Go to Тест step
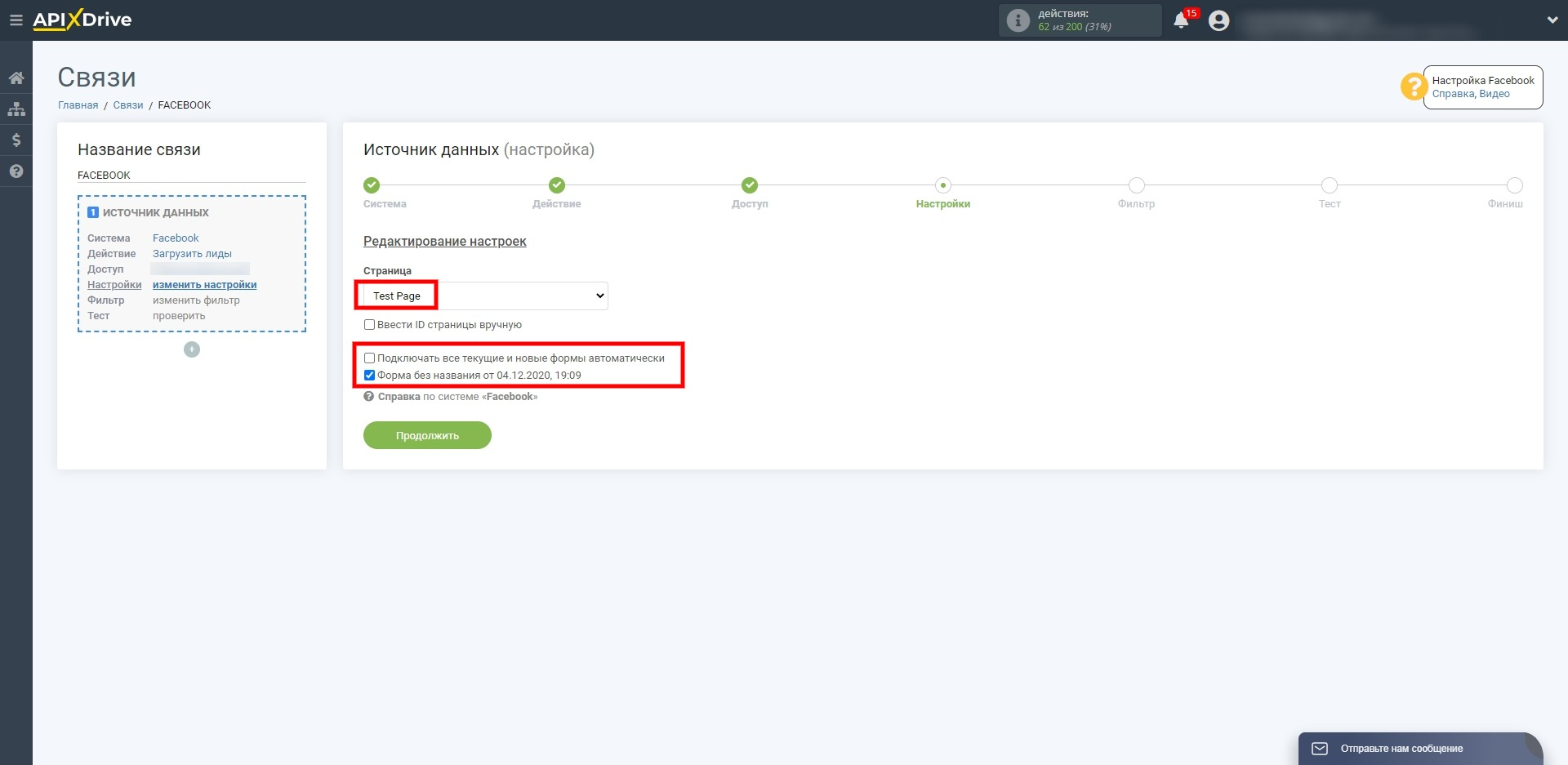Viewport: 1568px width, 765px height. coord(1330,185)
